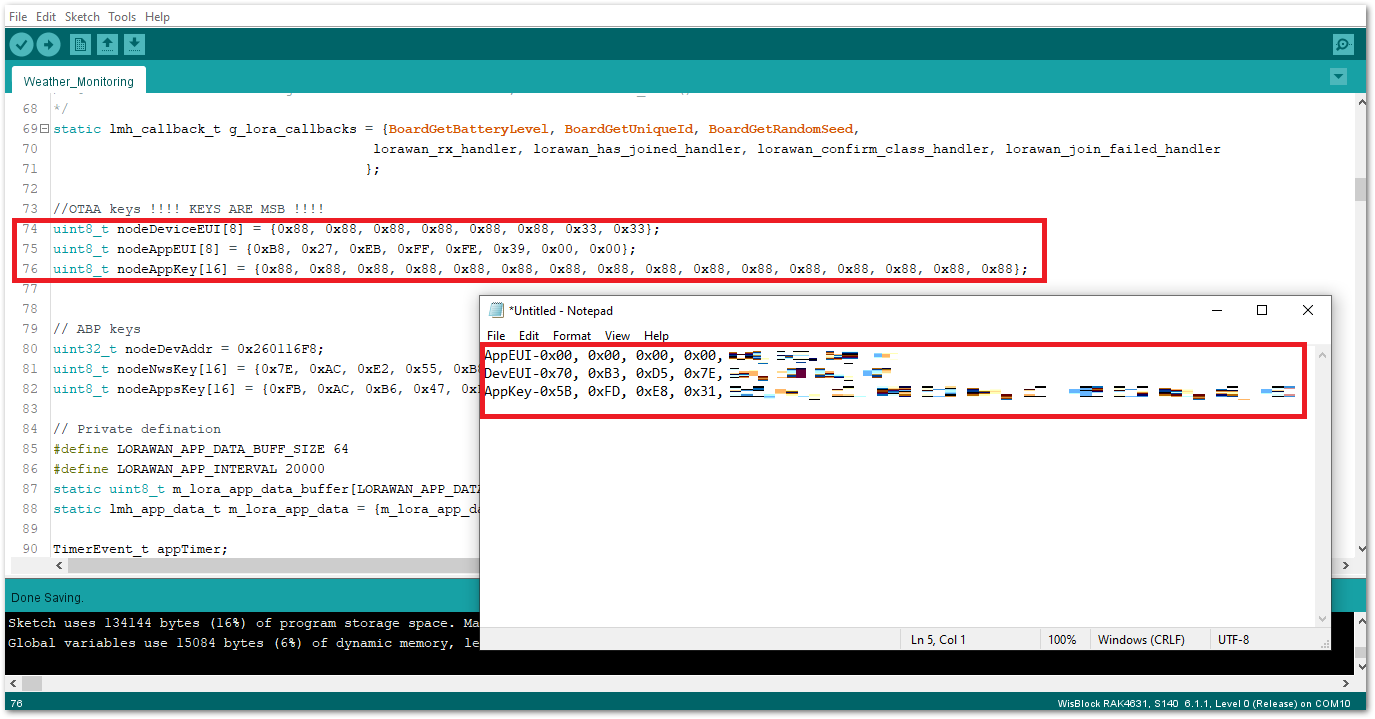The width and height of the screenshot is (1375, 719).
Task: Open Arduino File menu
Action: [18, 17]
